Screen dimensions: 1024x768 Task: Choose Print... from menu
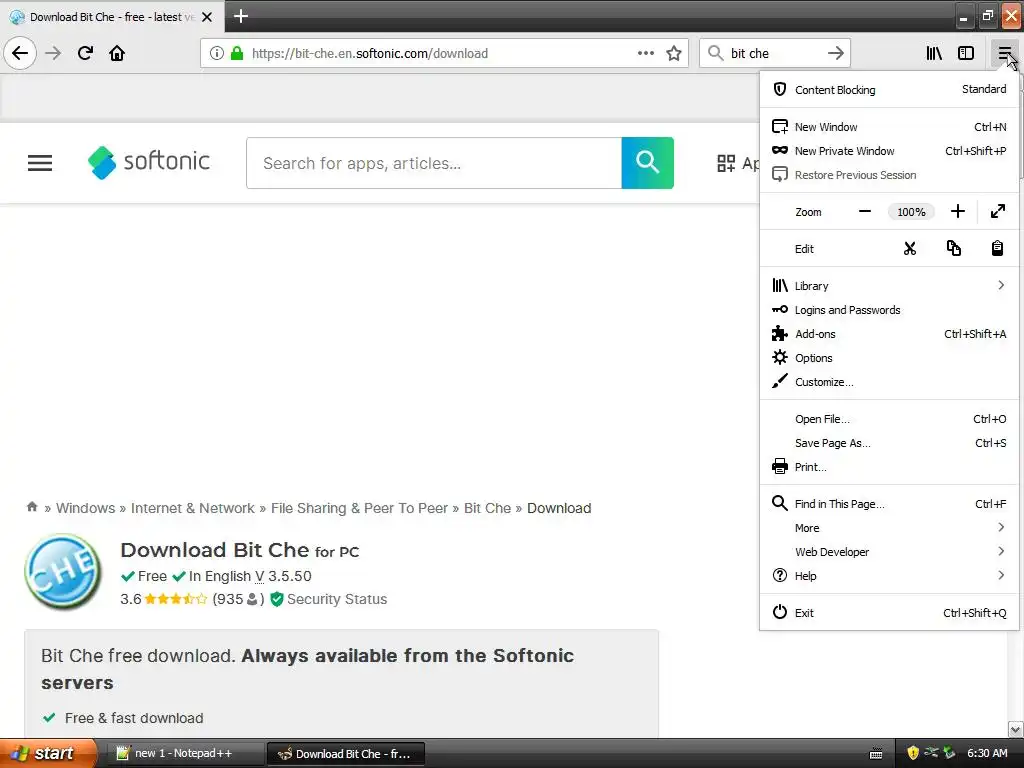[889, 467]
